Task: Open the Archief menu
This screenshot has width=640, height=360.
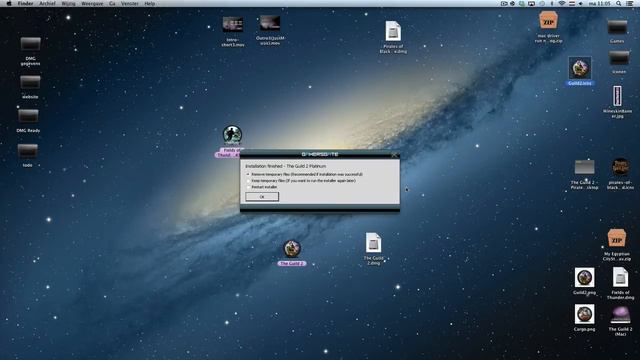Action: click(x=47, y=3)
